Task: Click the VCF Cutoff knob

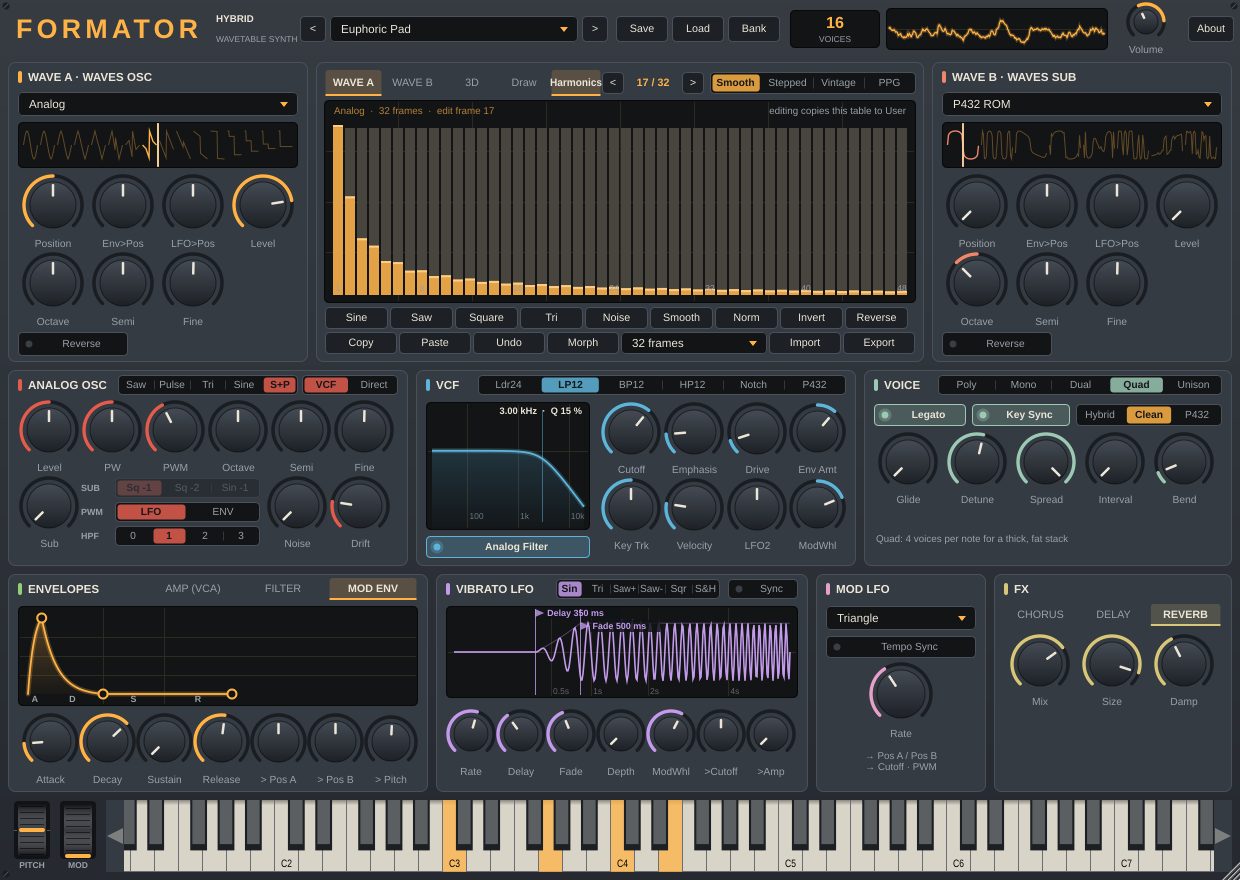Action: pyautogui.click(x=631, y=431)
